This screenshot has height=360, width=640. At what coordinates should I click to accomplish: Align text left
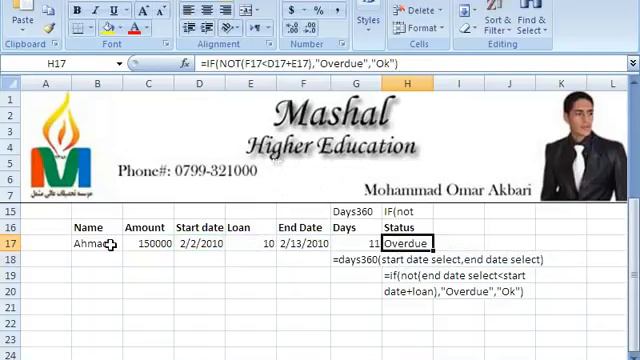point(188,10)
